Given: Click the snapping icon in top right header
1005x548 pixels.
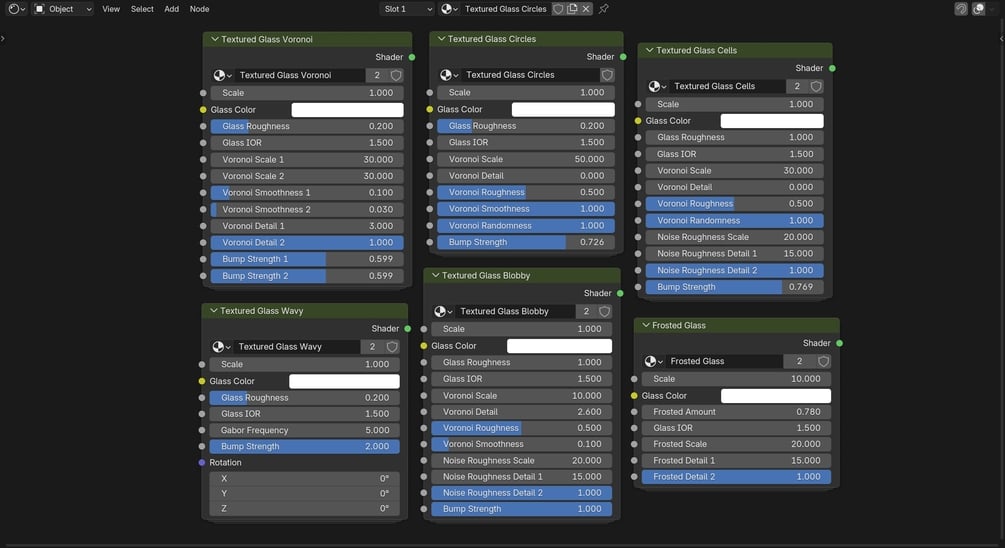Looking at the screenshot, I should tap(961, 9).
